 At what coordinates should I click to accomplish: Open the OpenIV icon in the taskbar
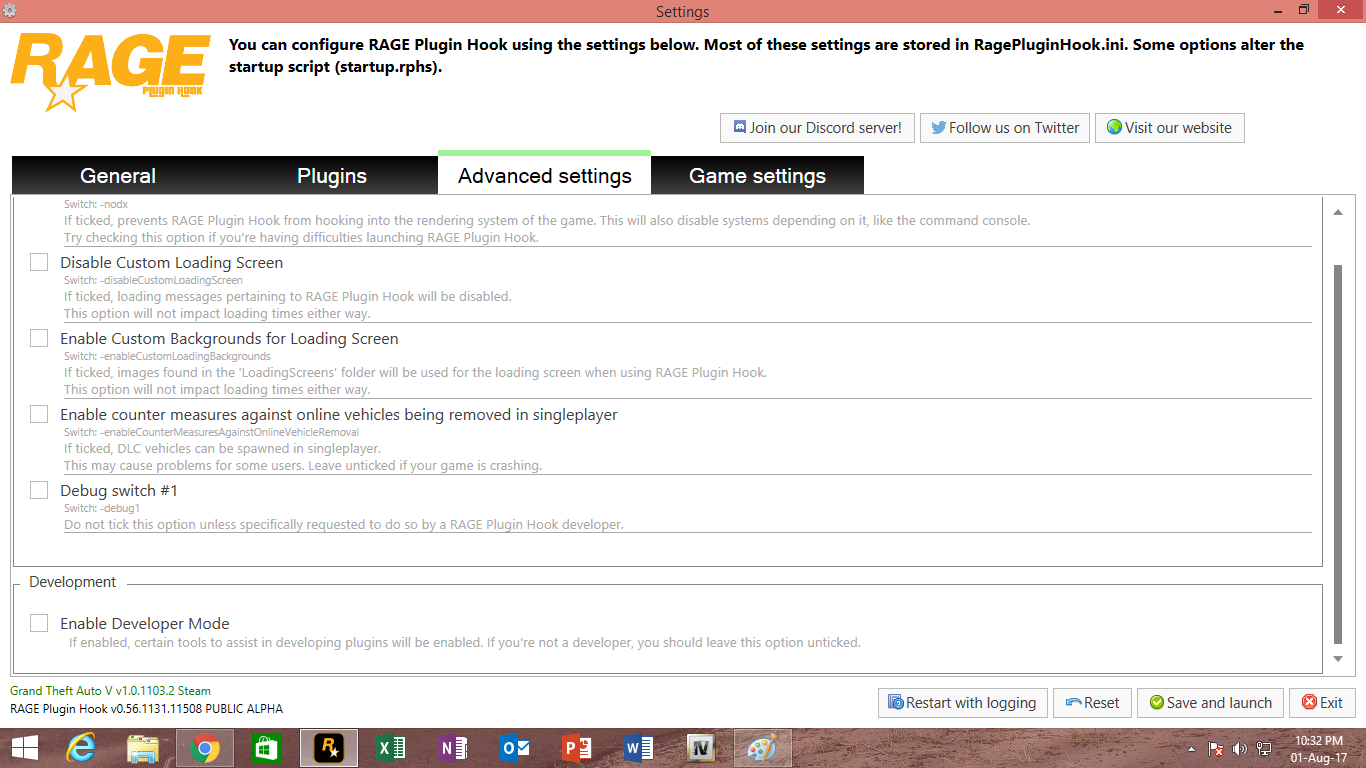click(x=701, y=748)
